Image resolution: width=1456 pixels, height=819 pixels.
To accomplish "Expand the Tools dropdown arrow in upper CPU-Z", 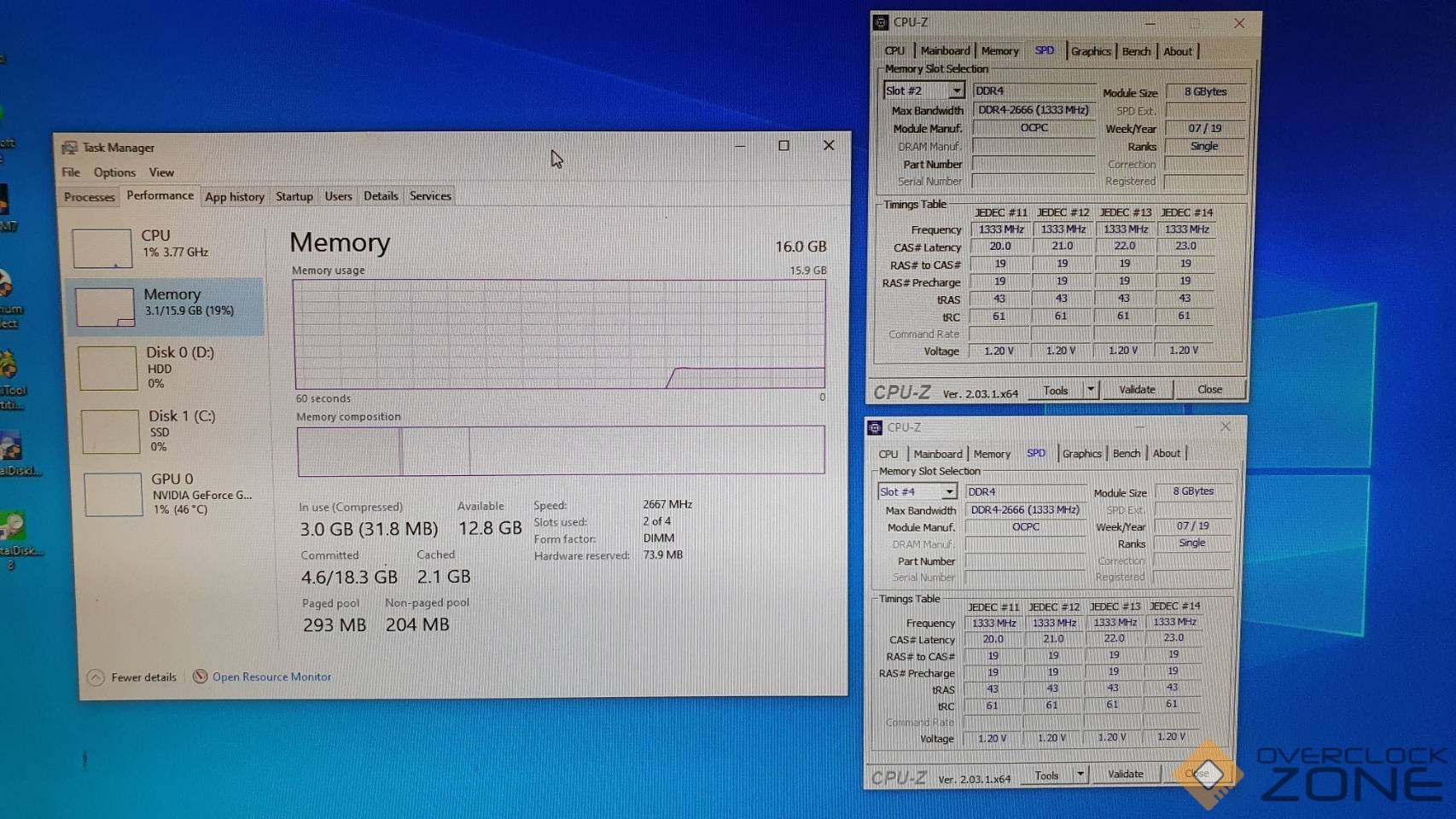I will pyautogui.click(x=1090, y=390).
